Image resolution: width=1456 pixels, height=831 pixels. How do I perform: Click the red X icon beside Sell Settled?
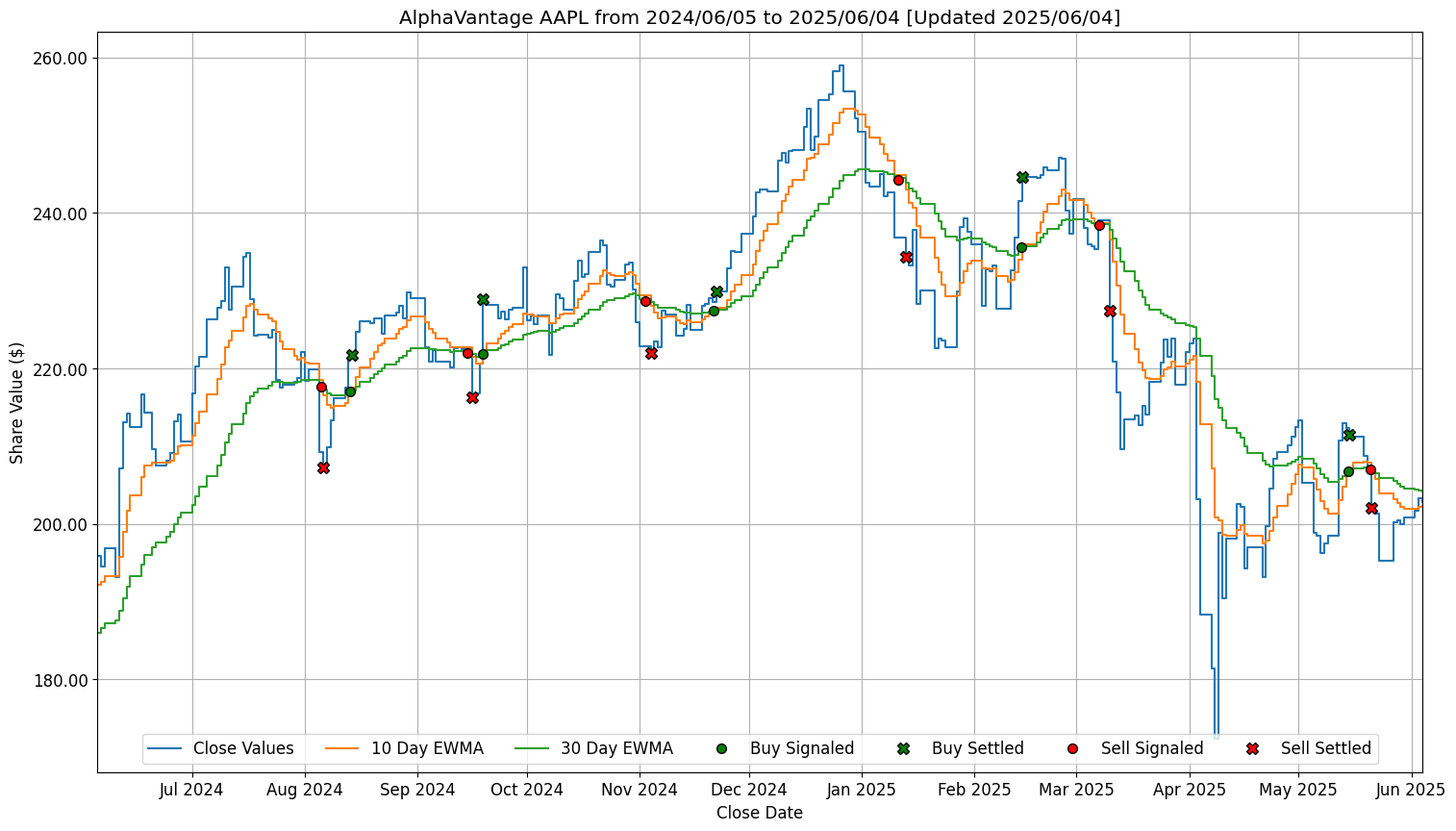[x=1252, y=748]
